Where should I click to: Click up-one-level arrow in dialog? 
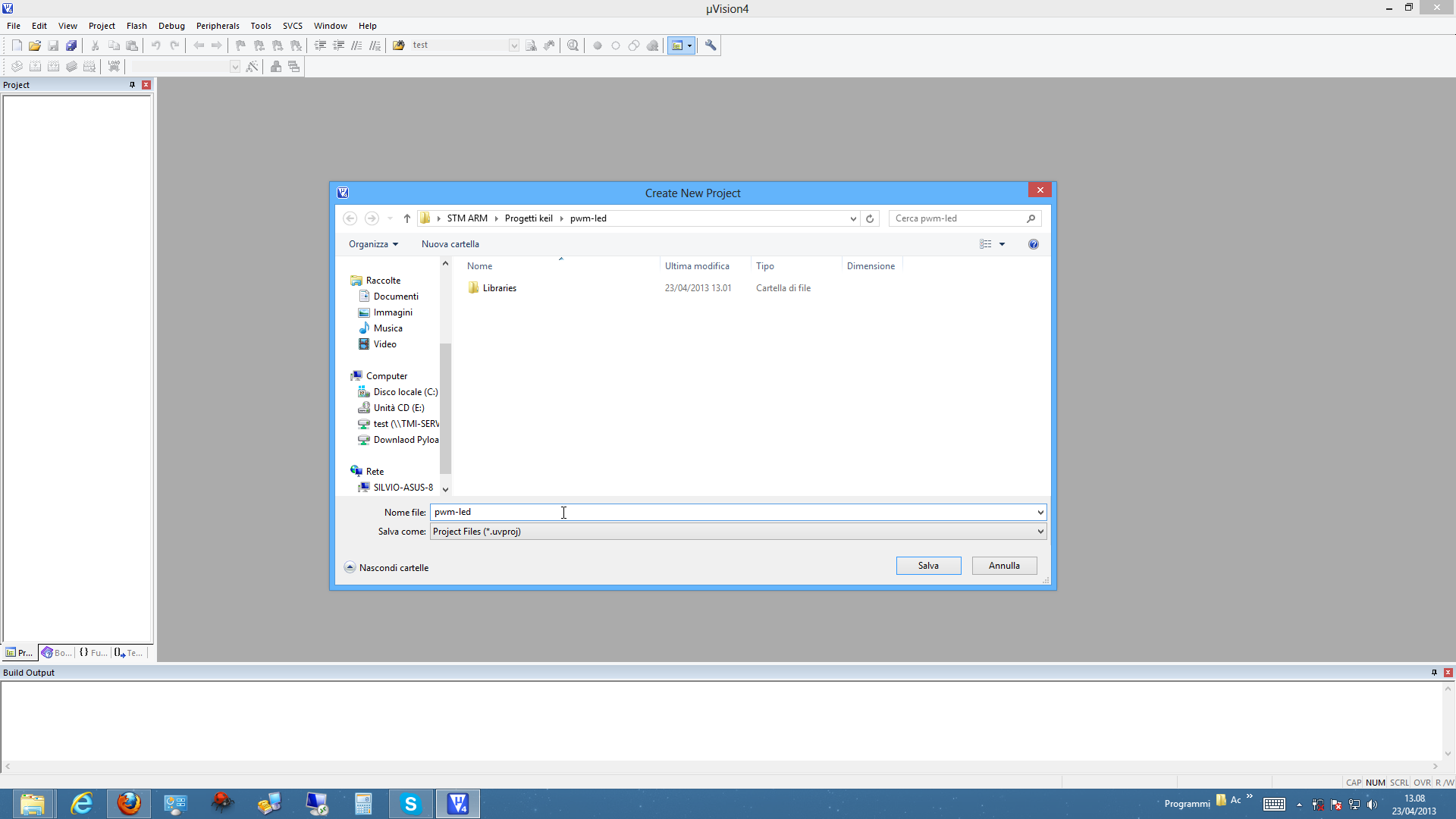pyautogui.click(x=407, y=218)
